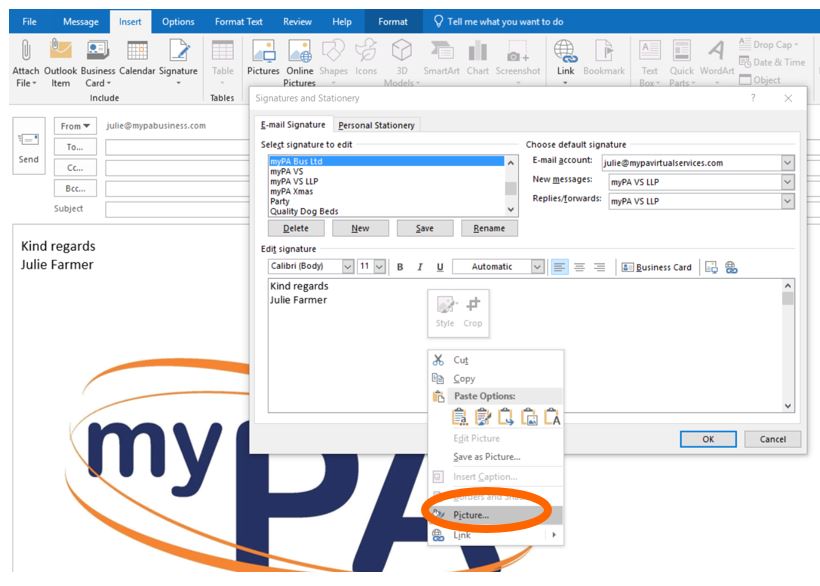Click the Business Card button in signature editor
Screen dimensions: 820x586
656,267
